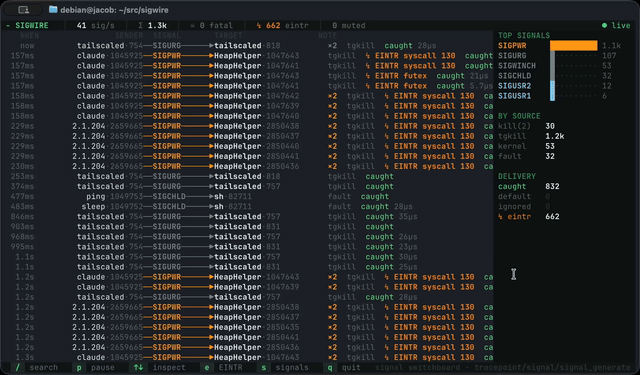The image size is (640, 375).
Task: Click the folder icon beside debian@jacob path
Action: pyautogui.click(x=53, y=9)
